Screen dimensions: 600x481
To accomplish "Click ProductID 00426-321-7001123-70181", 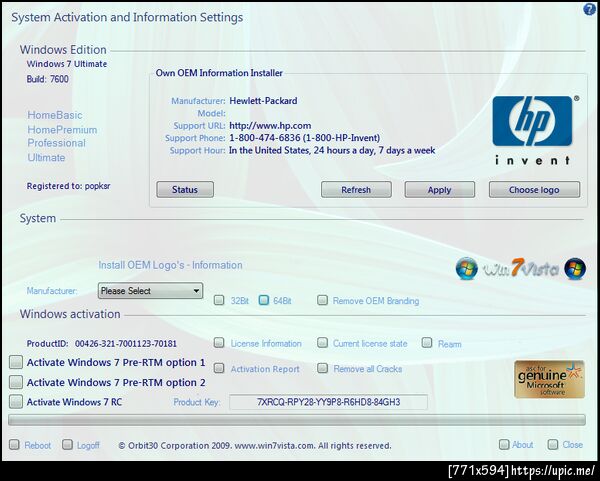I will 102,344.
